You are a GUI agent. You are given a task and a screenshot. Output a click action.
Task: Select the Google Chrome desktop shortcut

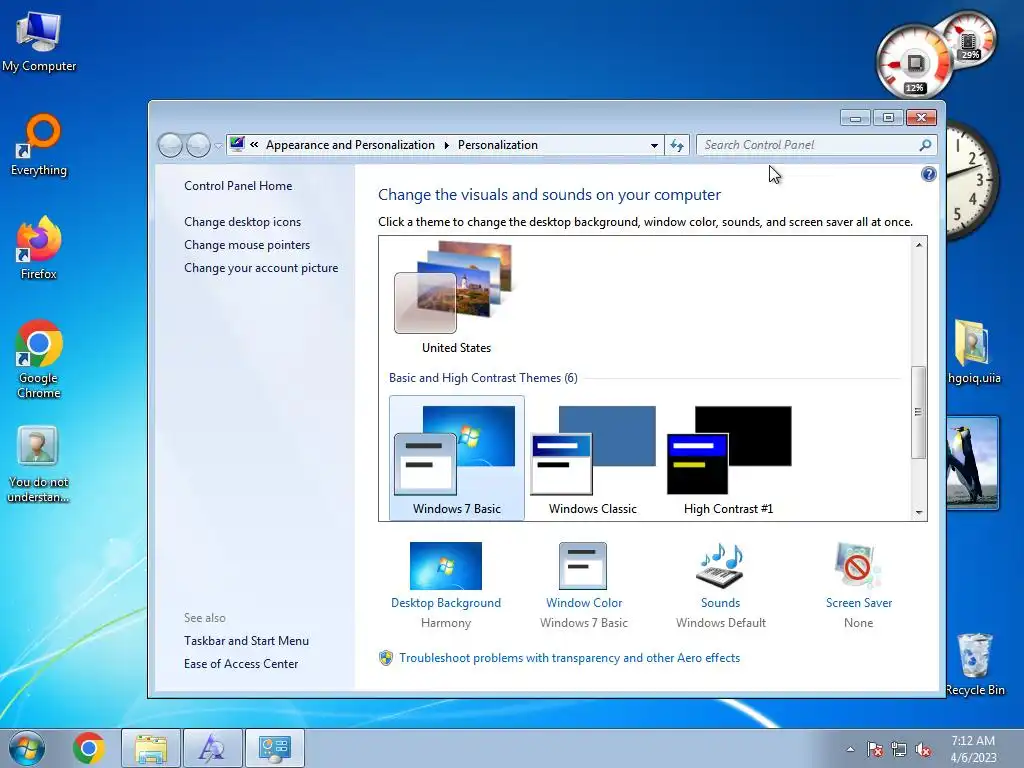click(x=39, y=359)
